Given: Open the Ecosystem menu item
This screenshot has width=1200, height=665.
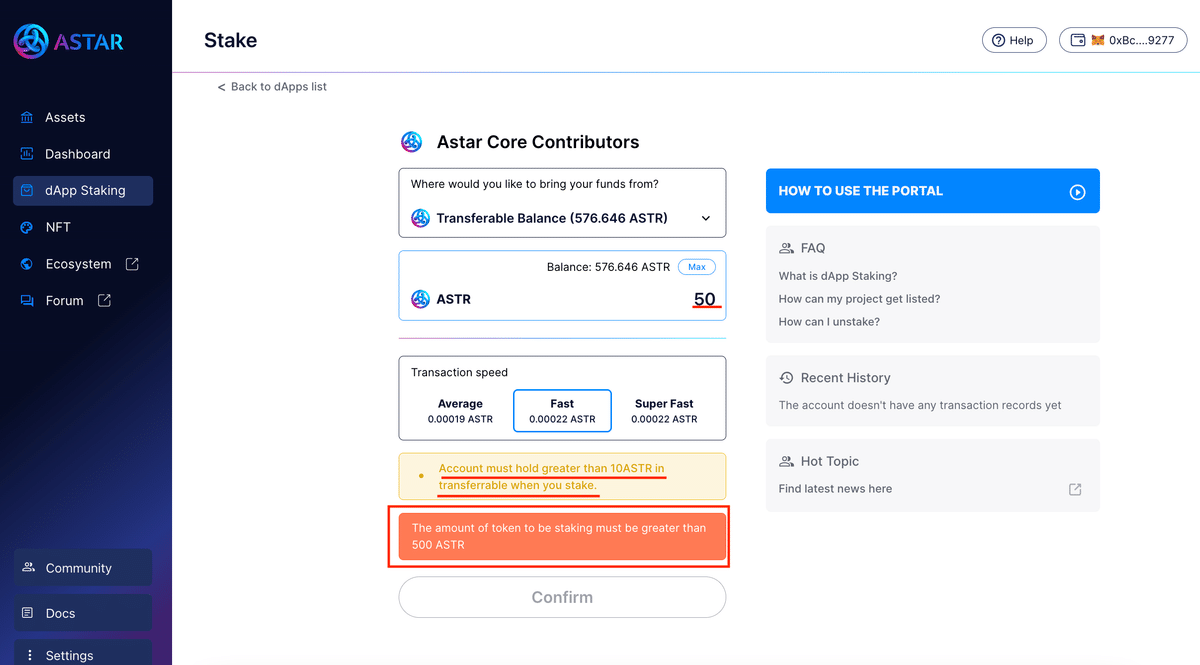Looking at the screenshot, I should click(x=83, y=264).
